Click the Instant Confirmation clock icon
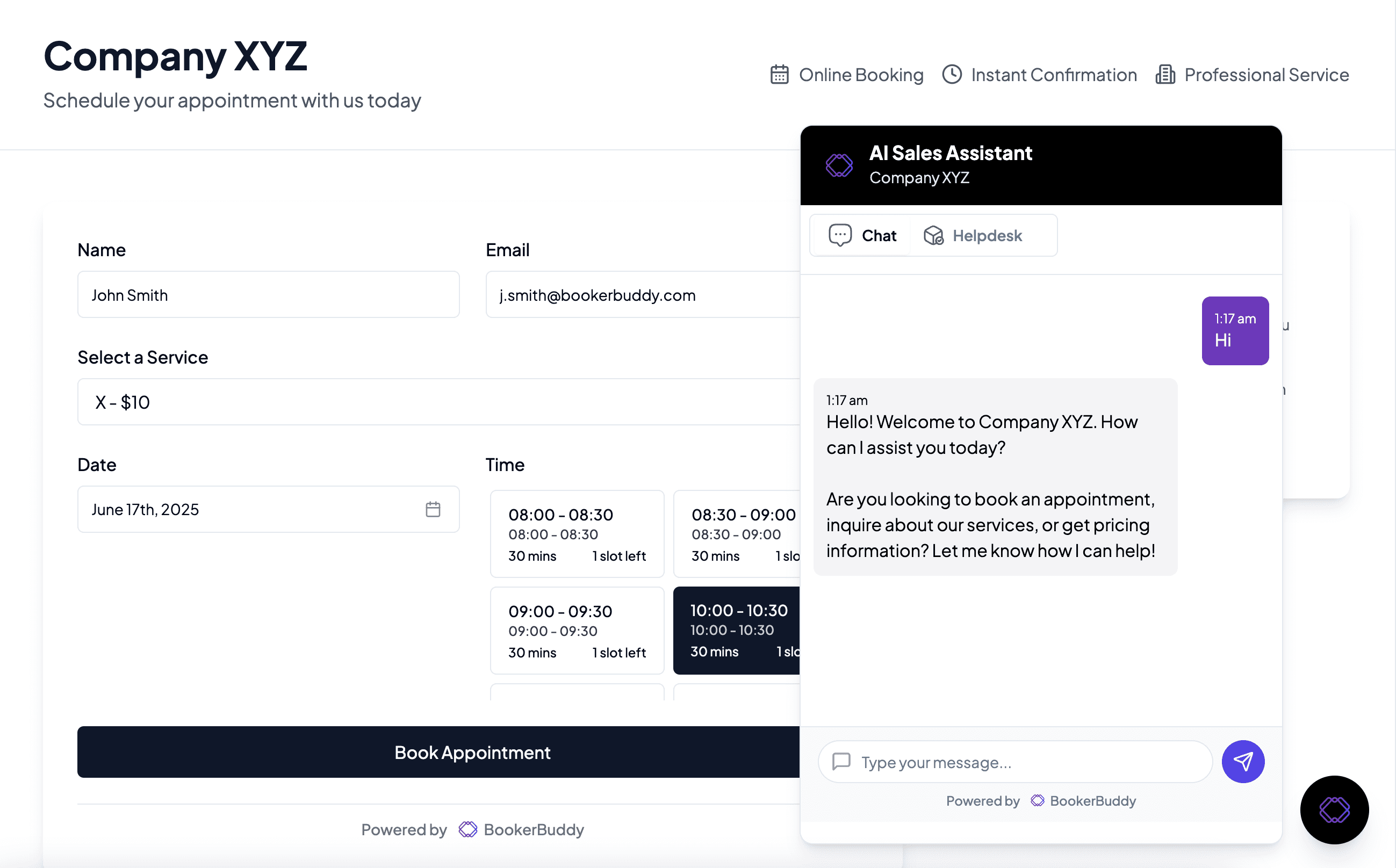 click(952, 74)
